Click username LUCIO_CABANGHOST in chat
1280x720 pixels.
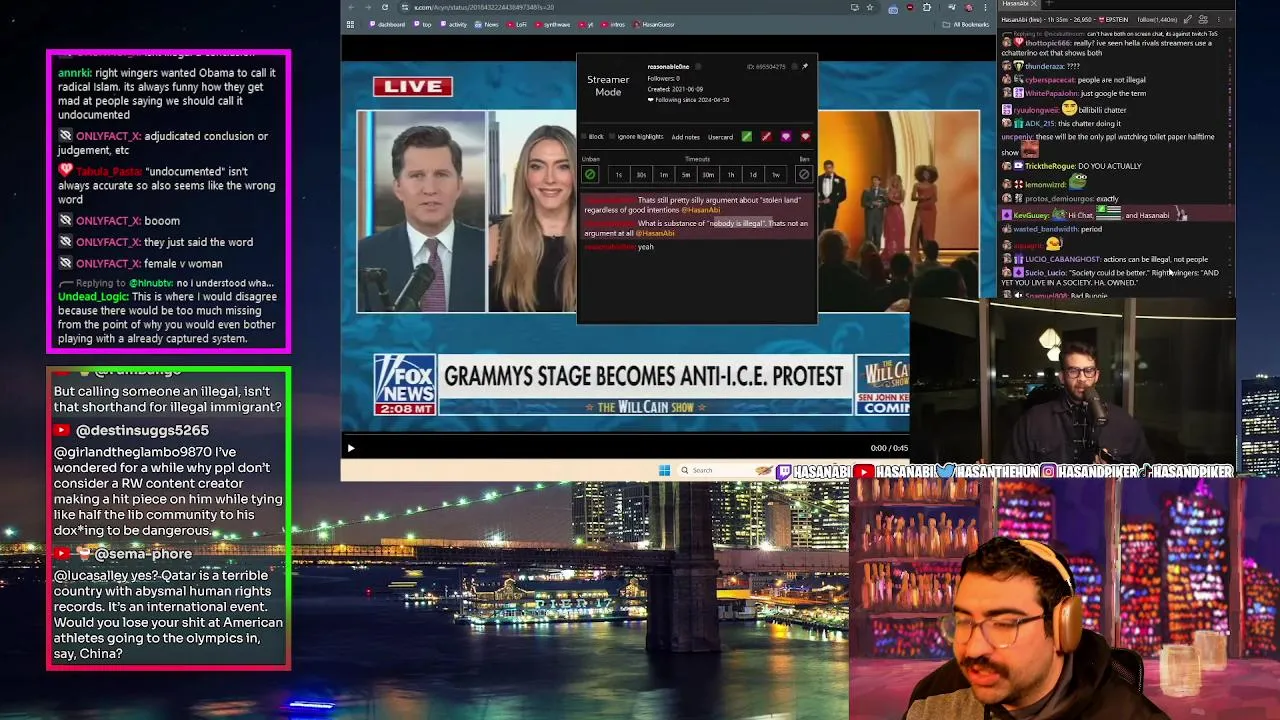coord(1062,260)
